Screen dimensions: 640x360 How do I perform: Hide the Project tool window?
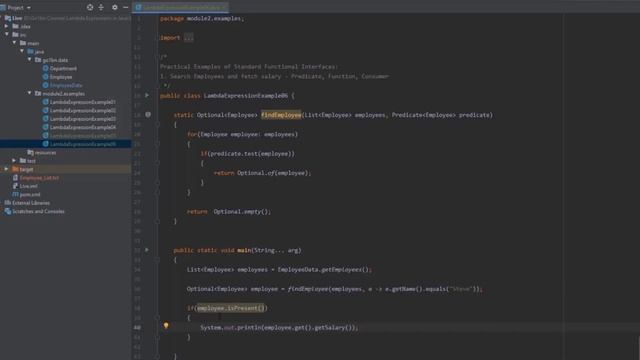coord(126,7)
